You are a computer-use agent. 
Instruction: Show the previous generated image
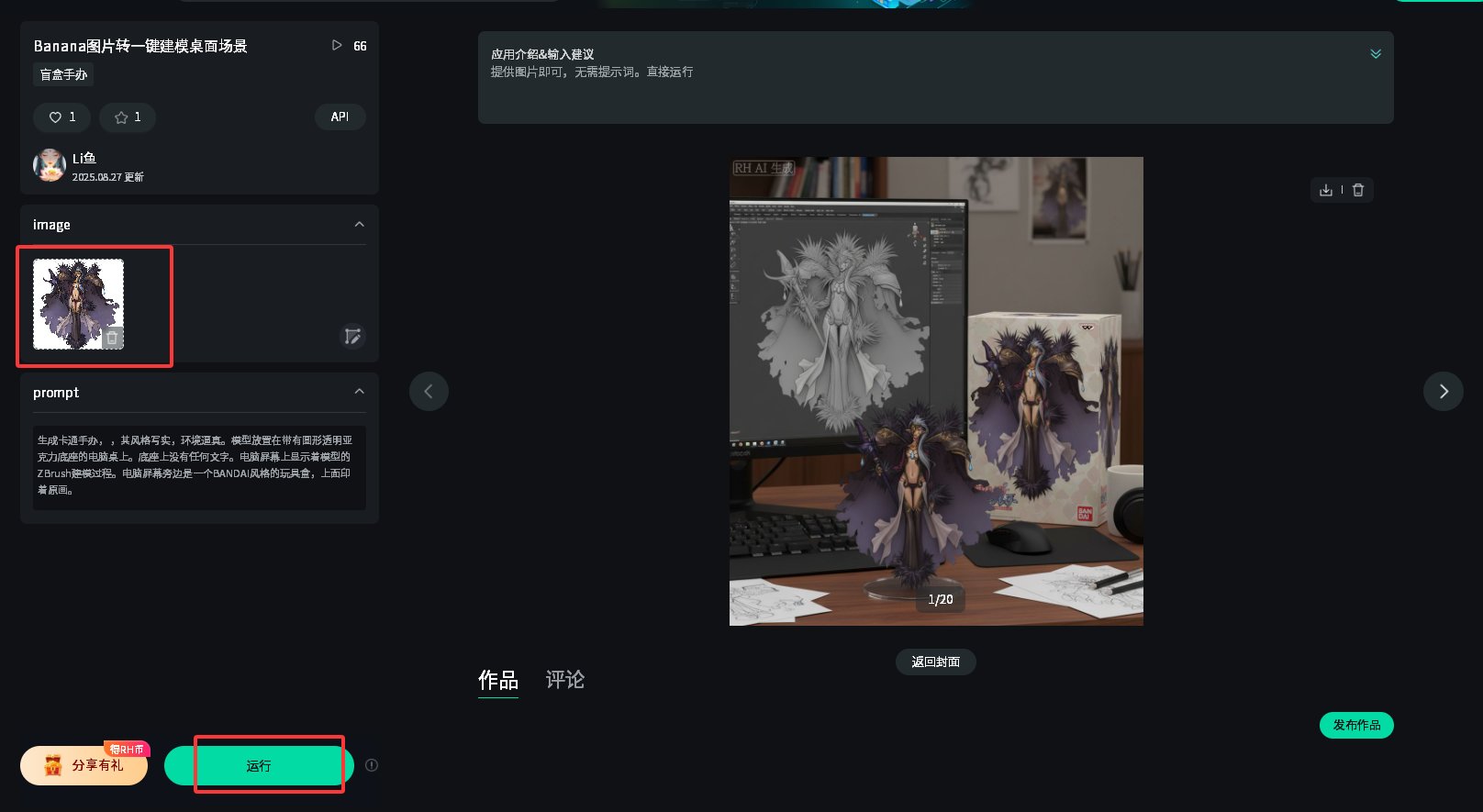click(429, 391)
